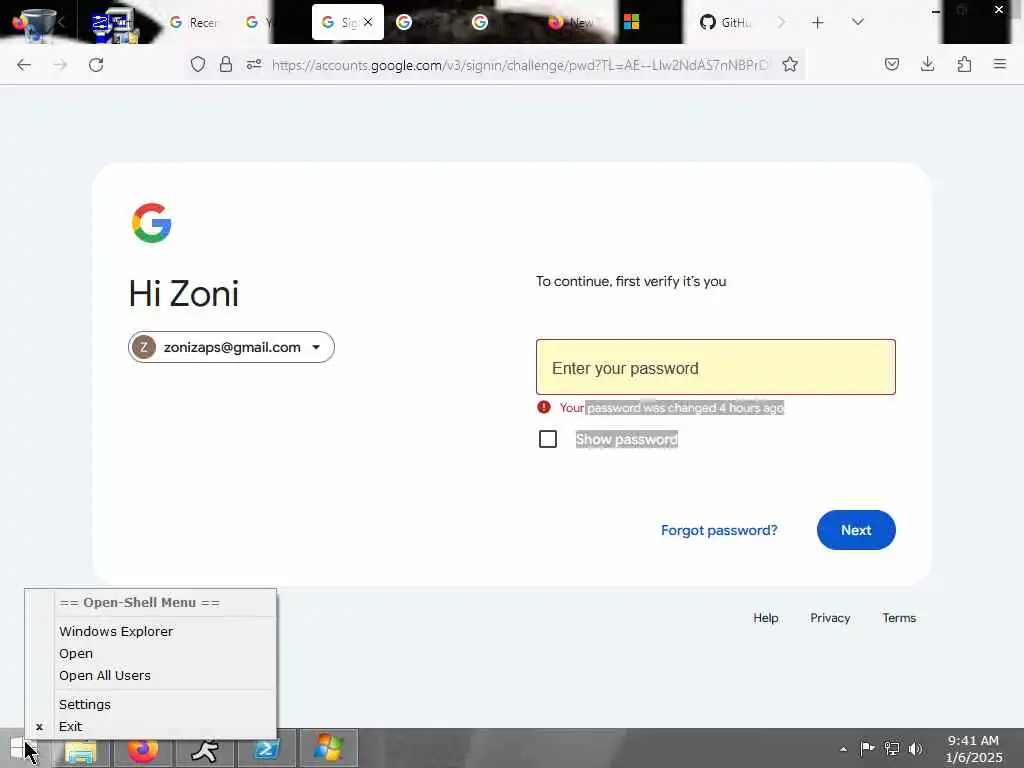This screenshot has width=1024, height=768.
Task: Click the Firefox taskbar icon
Action: pyautogui.click(x=143, y=749)
